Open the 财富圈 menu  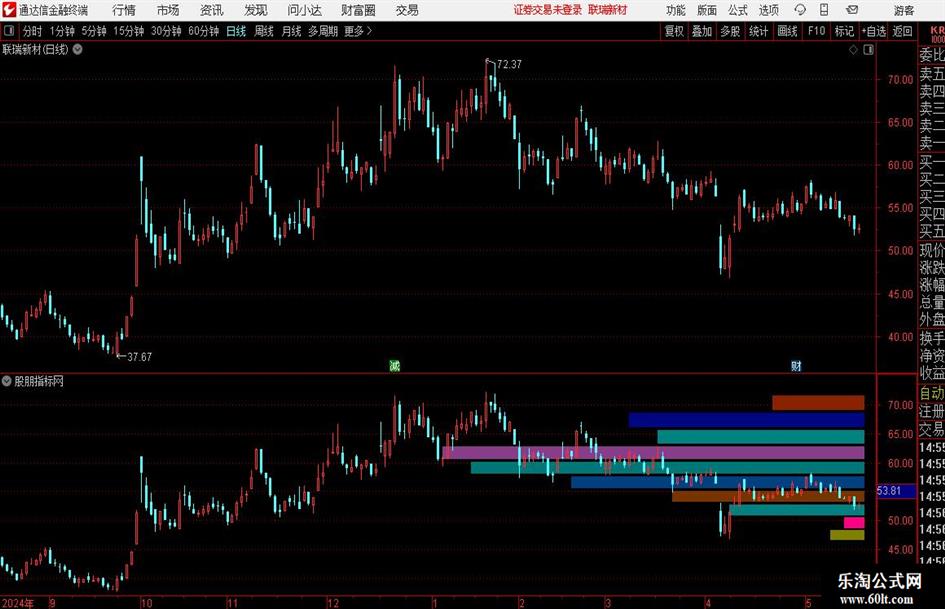[x=358, y=10]
